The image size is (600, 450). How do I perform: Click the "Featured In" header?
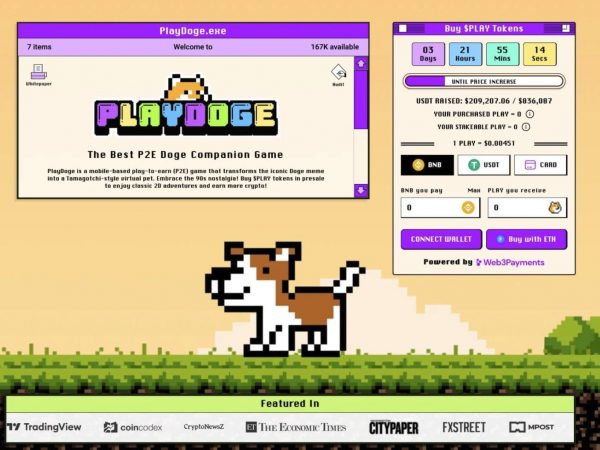[x=290, y=404]
